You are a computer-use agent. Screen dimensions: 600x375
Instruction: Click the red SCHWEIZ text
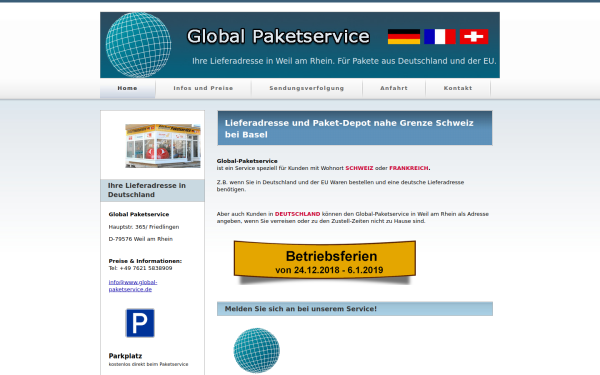tap(359, 168)
